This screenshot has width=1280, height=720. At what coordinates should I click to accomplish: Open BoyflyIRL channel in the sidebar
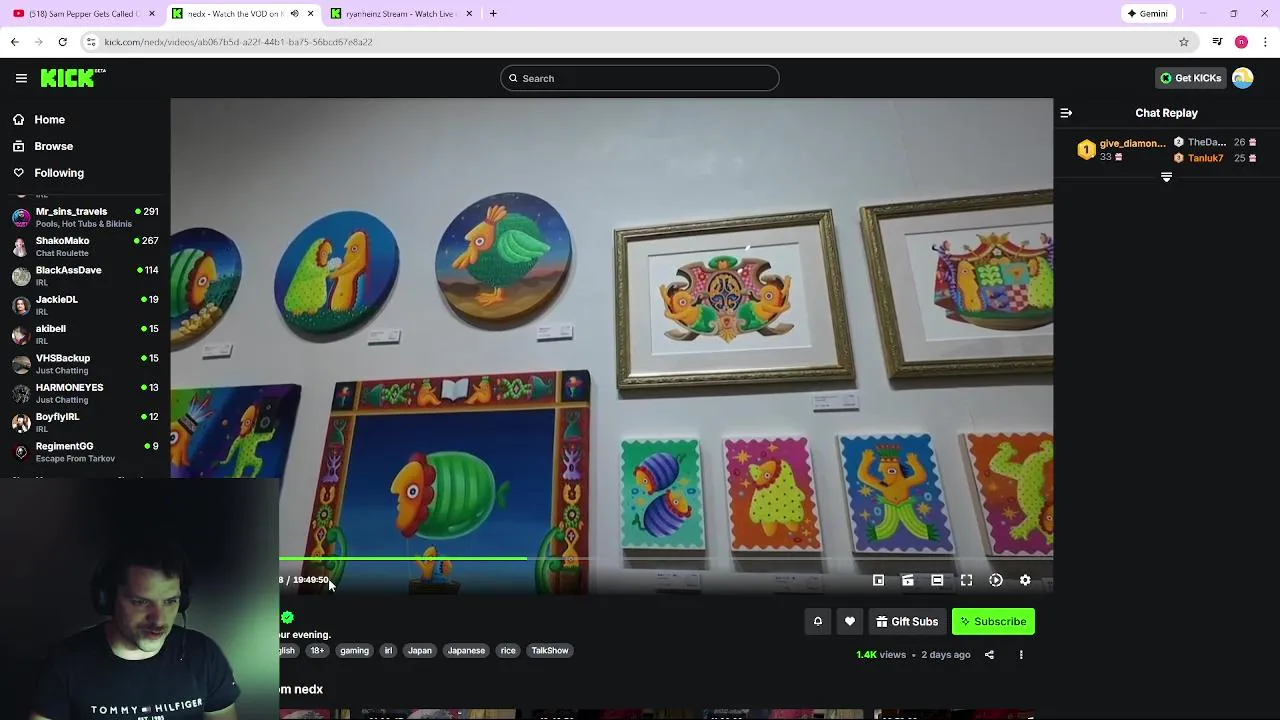[85, 422]
